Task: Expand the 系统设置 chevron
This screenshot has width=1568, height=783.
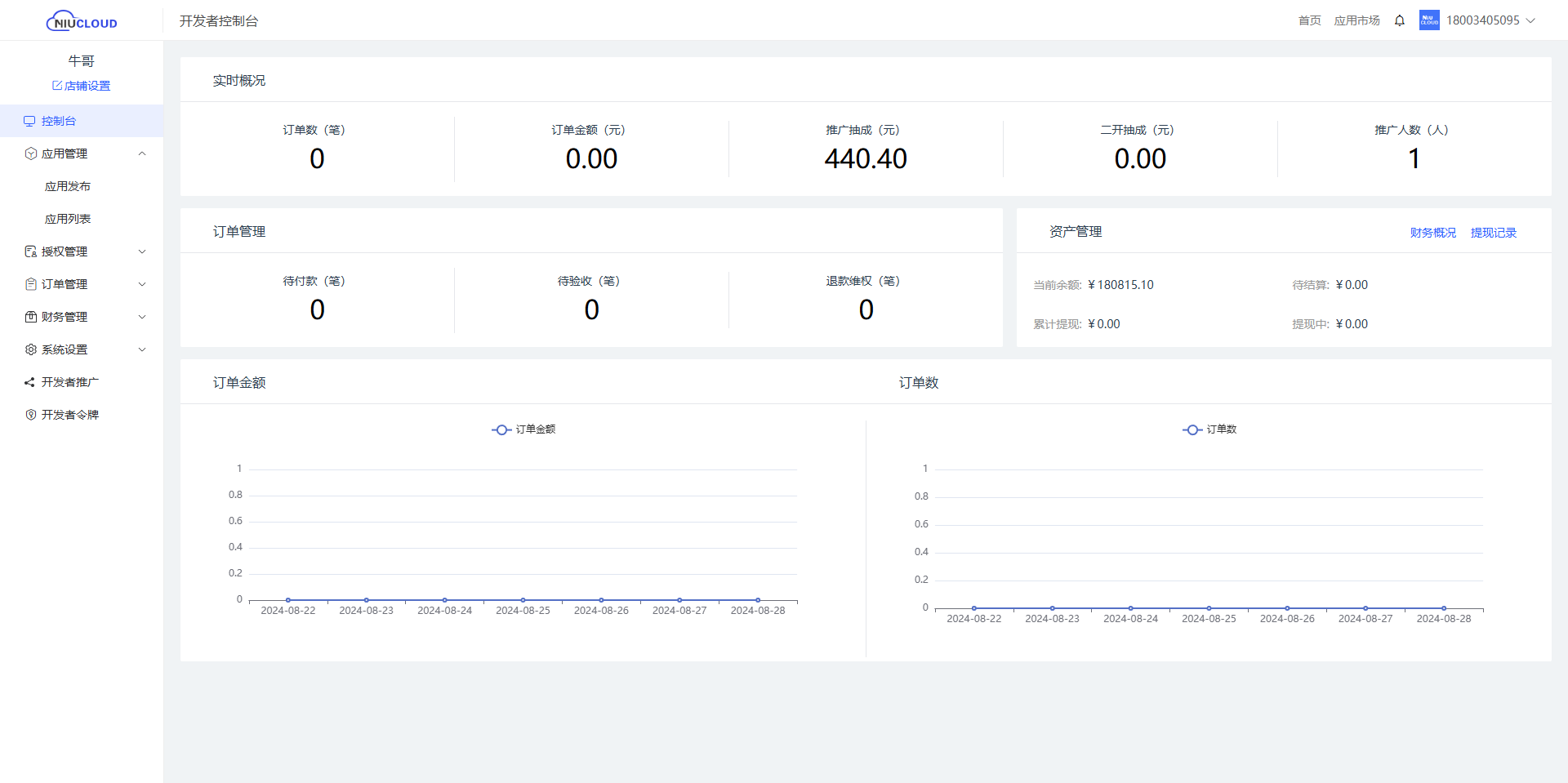Action: [142, 349]
